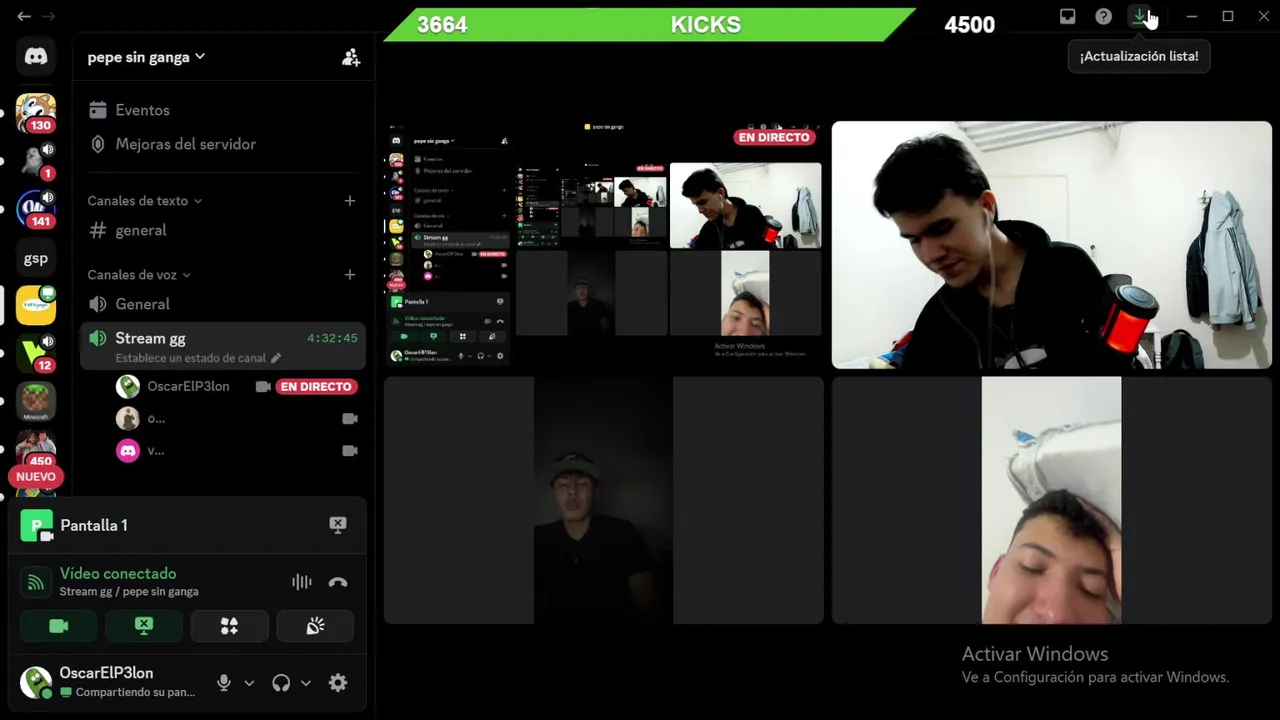Select third participant with pink avatar
The image size is (1280, 720).
coord(128,451)
